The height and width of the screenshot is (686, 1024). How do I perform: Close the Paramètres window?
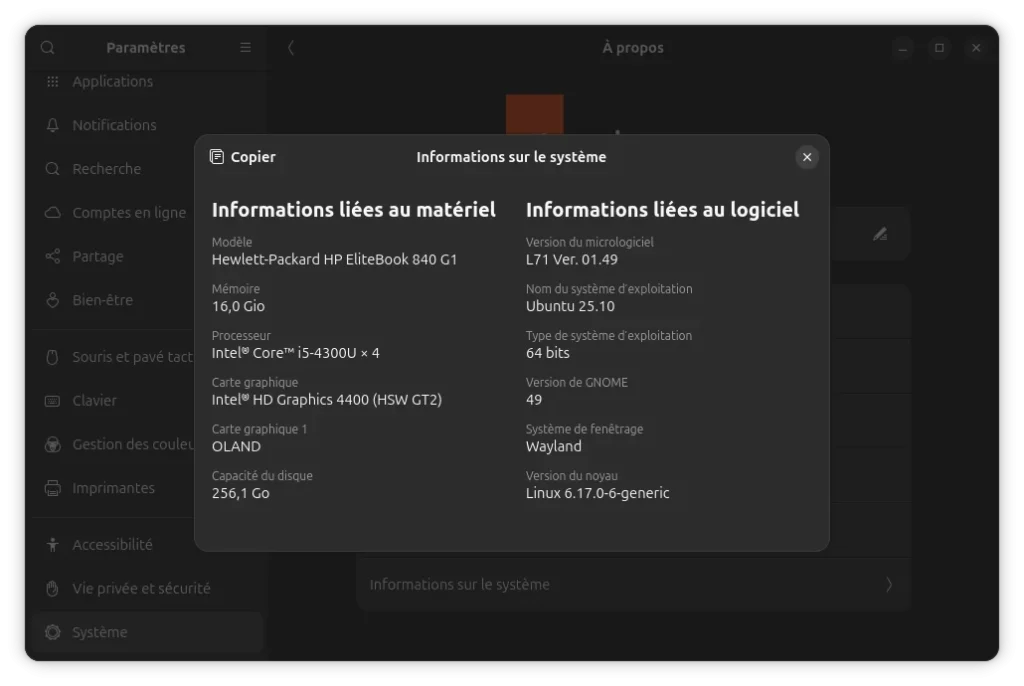976,48
